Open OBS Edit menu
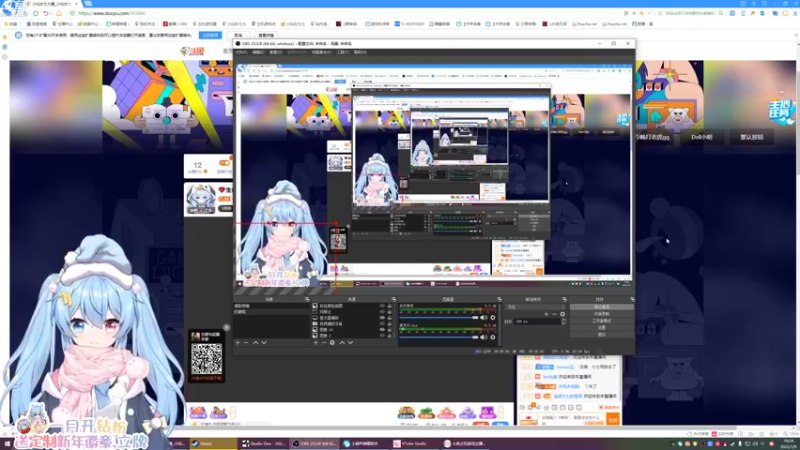Screen dimensions: 800x450 (258, 52)
